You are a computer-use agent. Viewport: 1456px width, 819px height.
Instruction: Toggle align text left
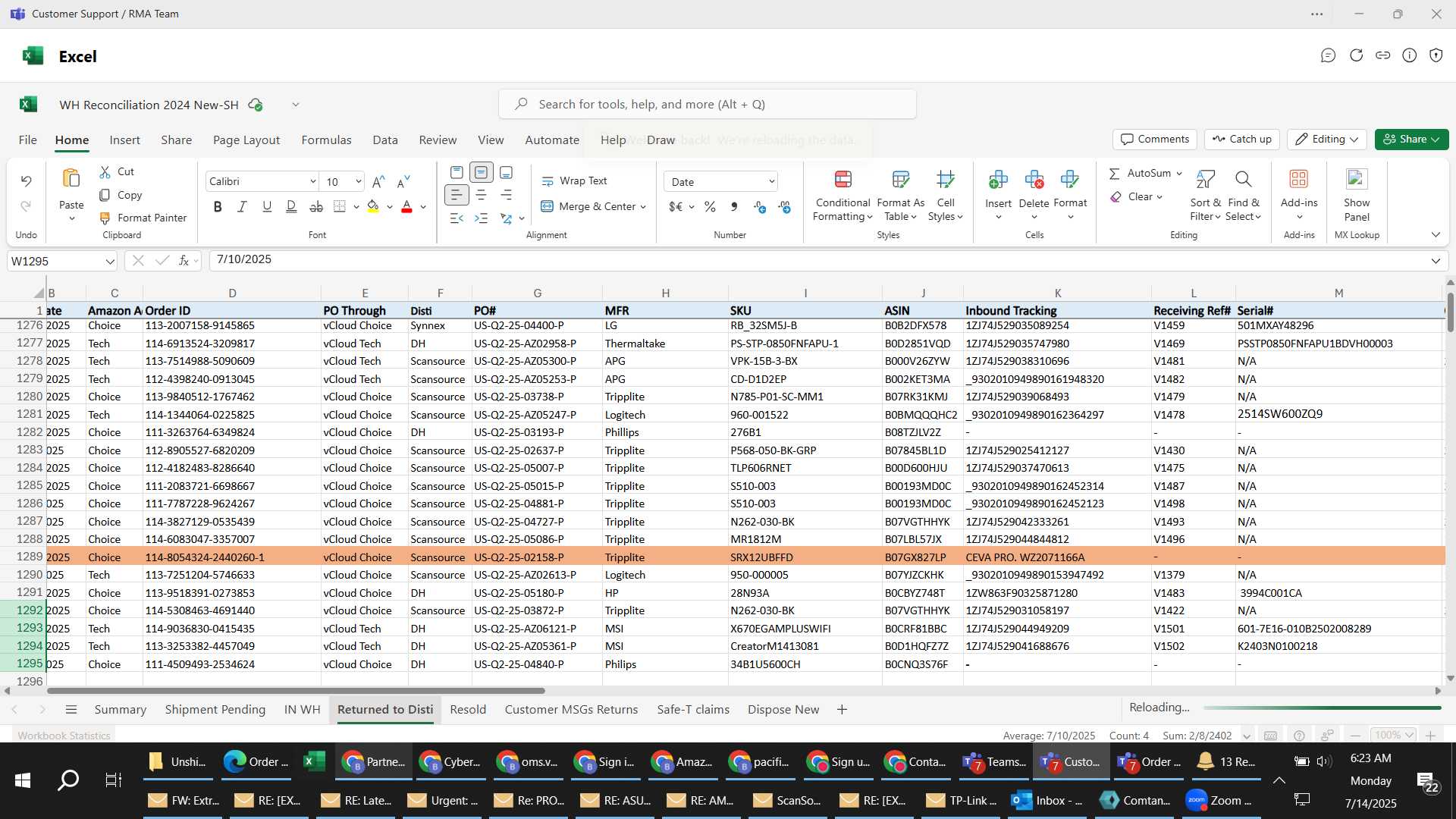tap(456, 195)
